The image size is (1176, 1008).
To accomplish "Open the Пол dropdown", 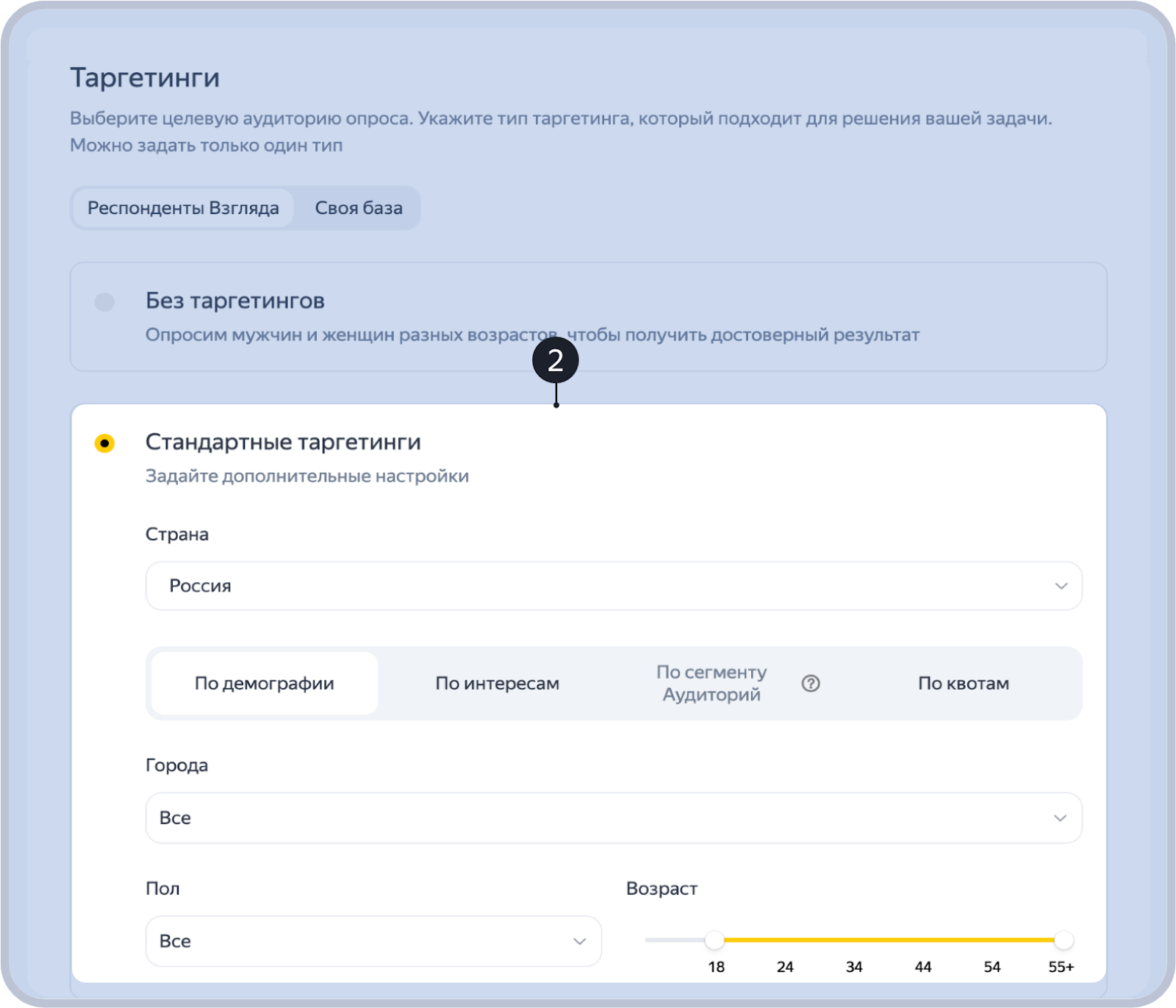I will pyautogui.click(x=373, y=941).
